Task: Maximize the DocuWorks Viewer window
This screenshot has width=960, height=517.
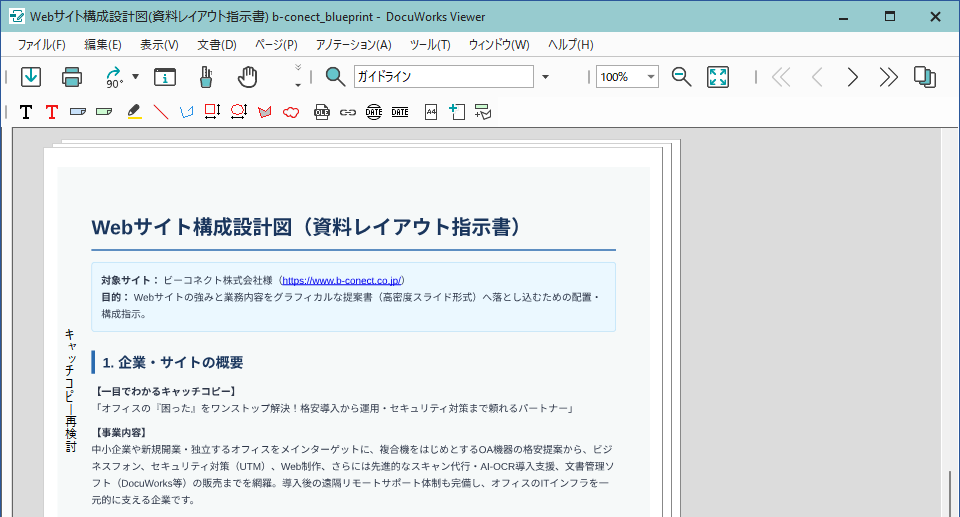Action: pos(890,17)
